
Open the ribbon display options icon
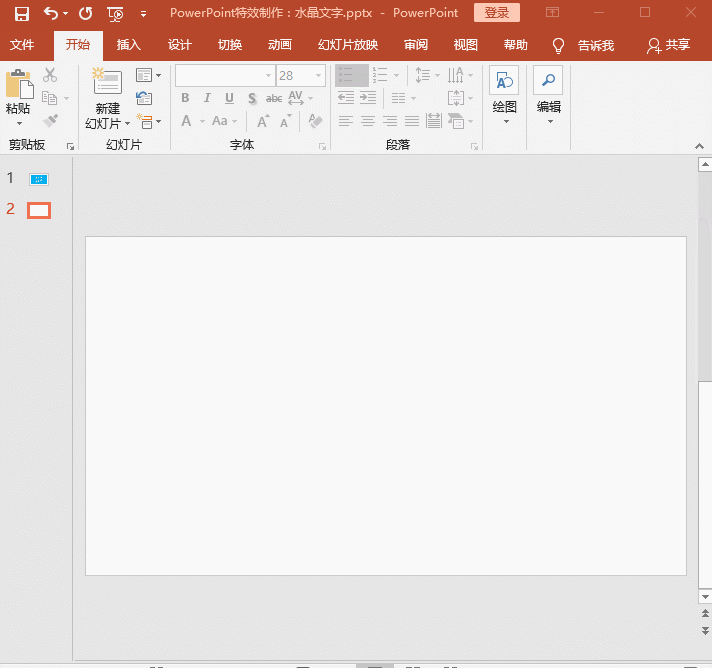click(552, 13)
